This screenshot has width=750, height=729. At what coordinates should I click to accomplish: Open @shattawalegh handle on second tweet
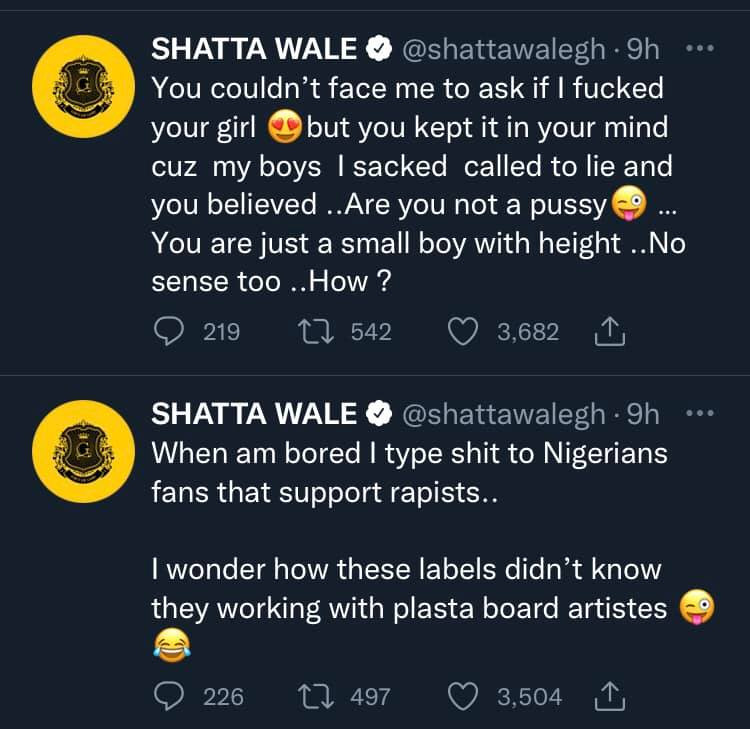point(504,414)
